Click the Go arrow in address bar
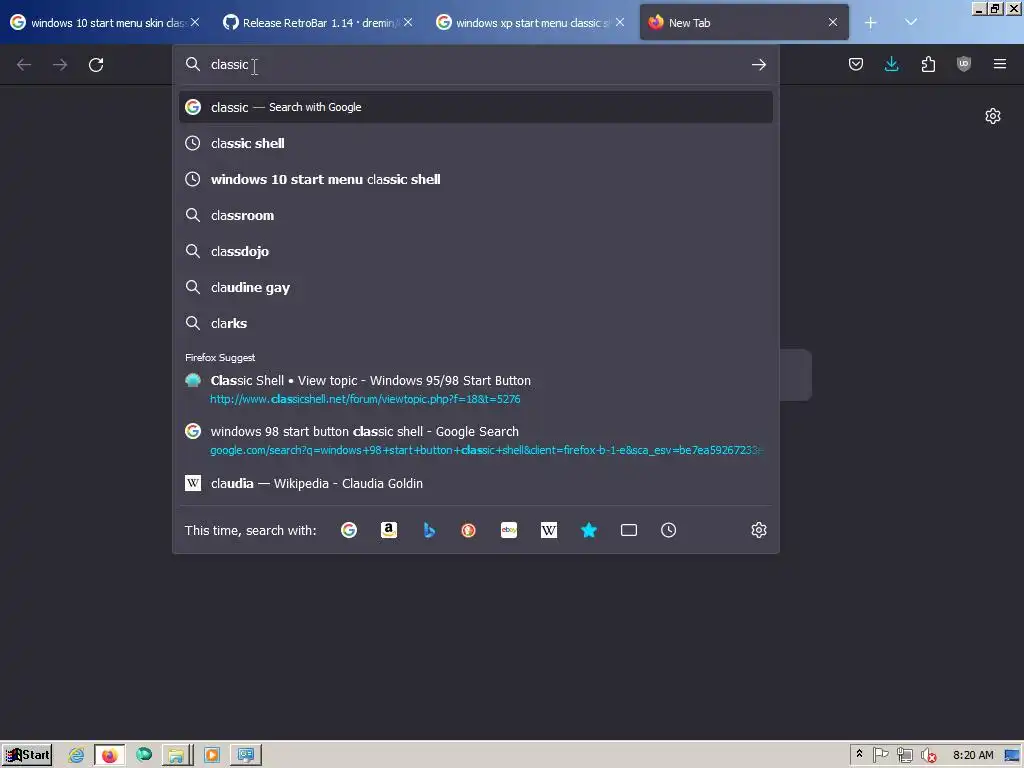Image resolution: width=1024 pixels, height=768 pixels. (x=758, y=65)
